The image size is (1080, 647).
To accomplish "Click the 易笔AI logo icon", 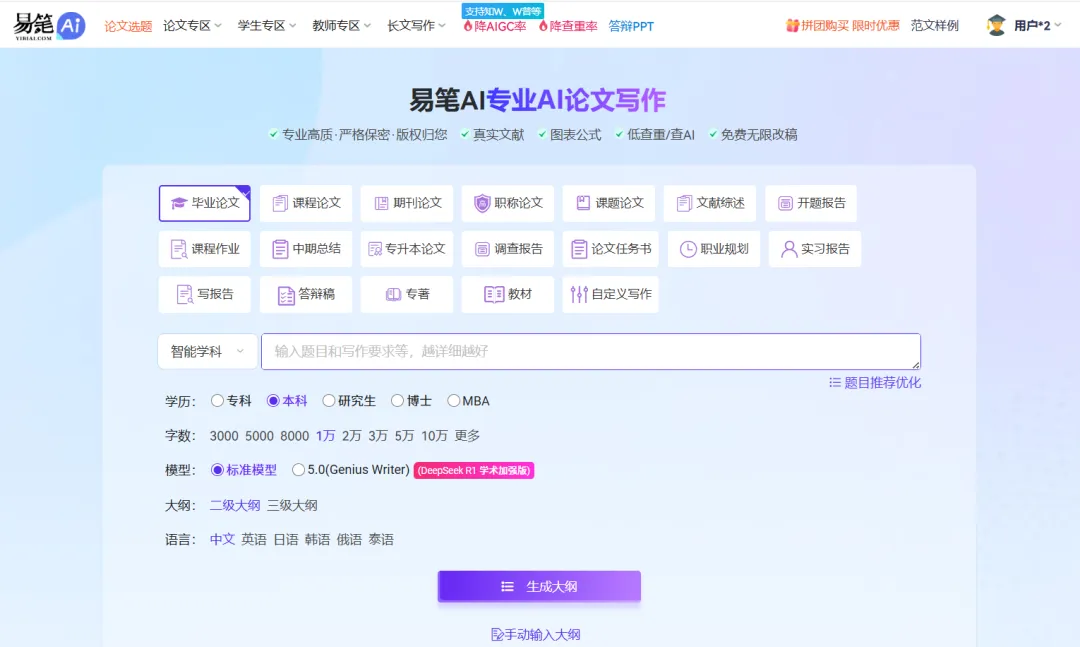I will (x=49, y=26).
